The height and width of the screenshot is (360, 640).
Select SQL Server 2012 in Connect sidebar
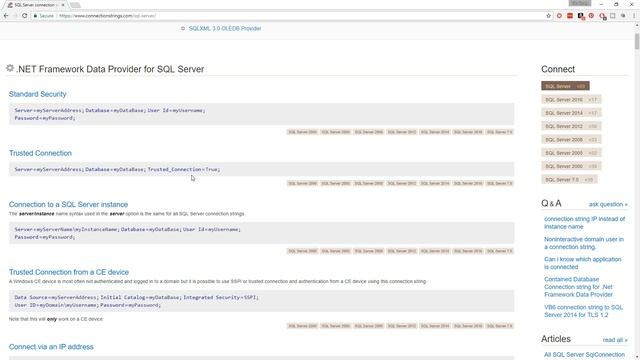click(571, 126)
